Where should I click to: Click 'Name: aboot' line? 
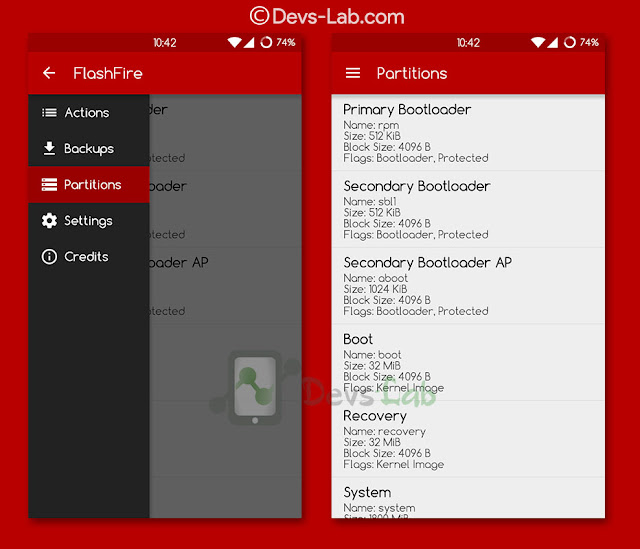[376, 278]
